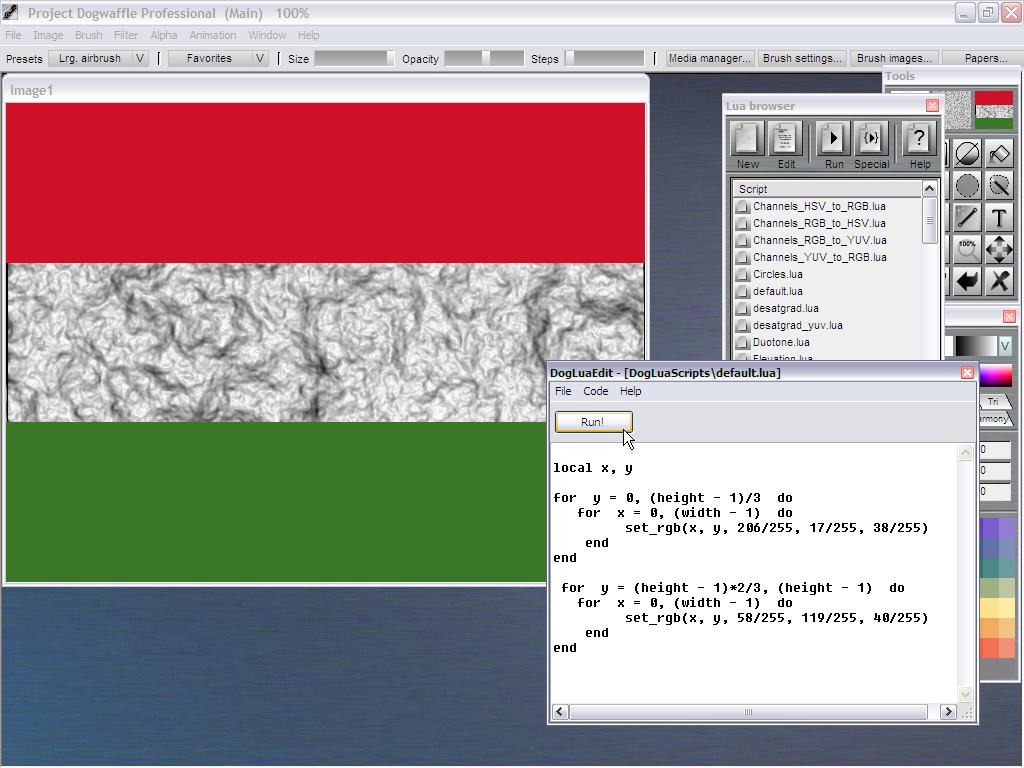
Task: Open the Code menu in DogLuaEdit
Action: 595,391
